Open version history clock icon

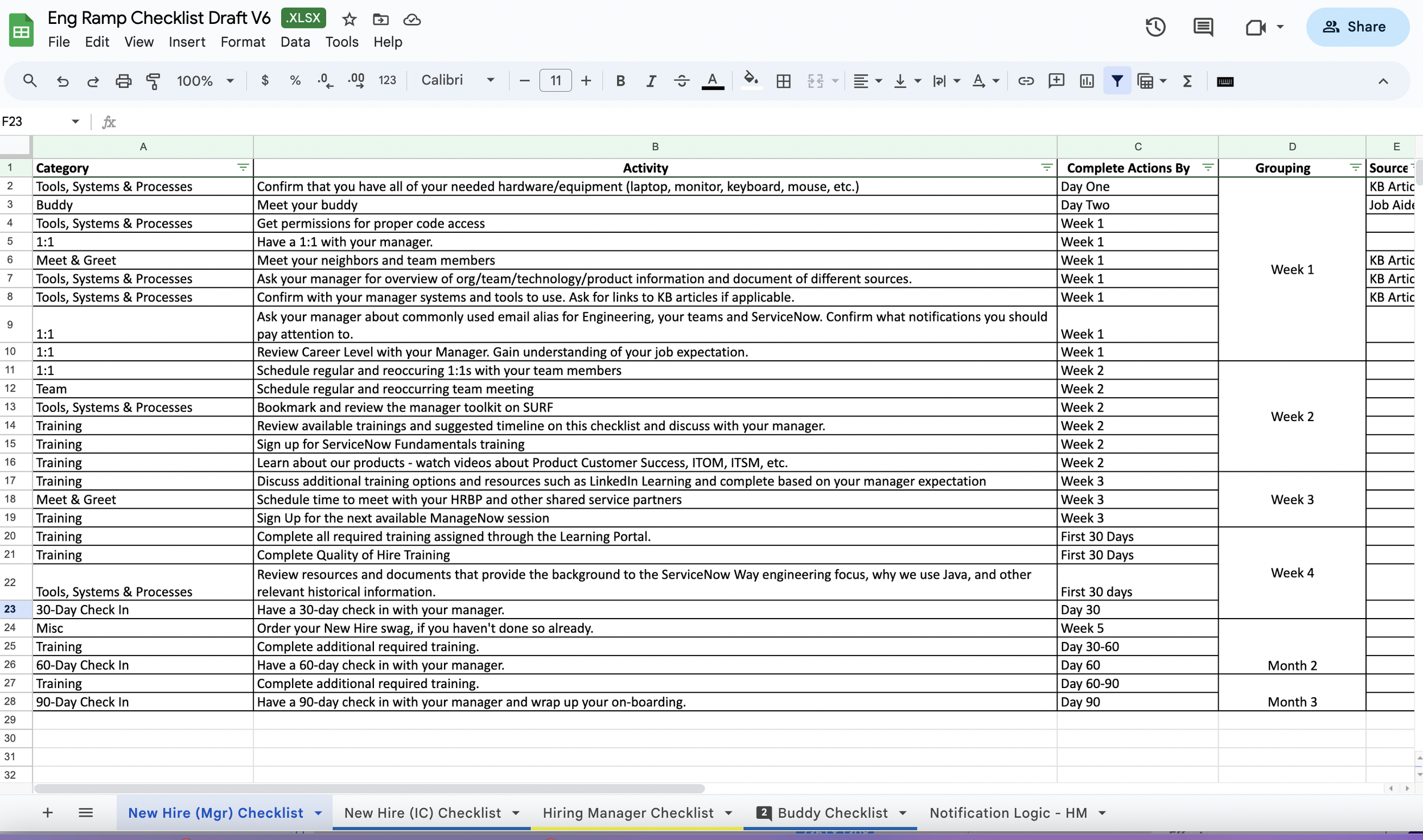pyautogui.click(x=1155, y=27)
